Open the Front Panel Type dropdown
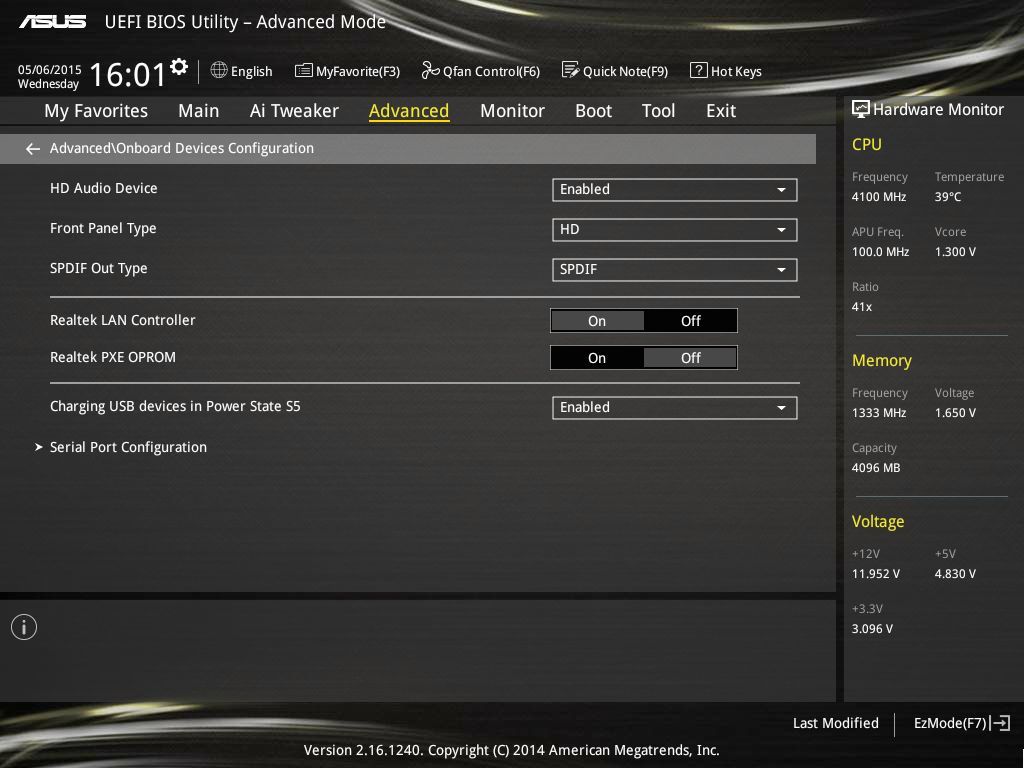This screenshot has width=1024, height=768. click(x=674, y=229)
